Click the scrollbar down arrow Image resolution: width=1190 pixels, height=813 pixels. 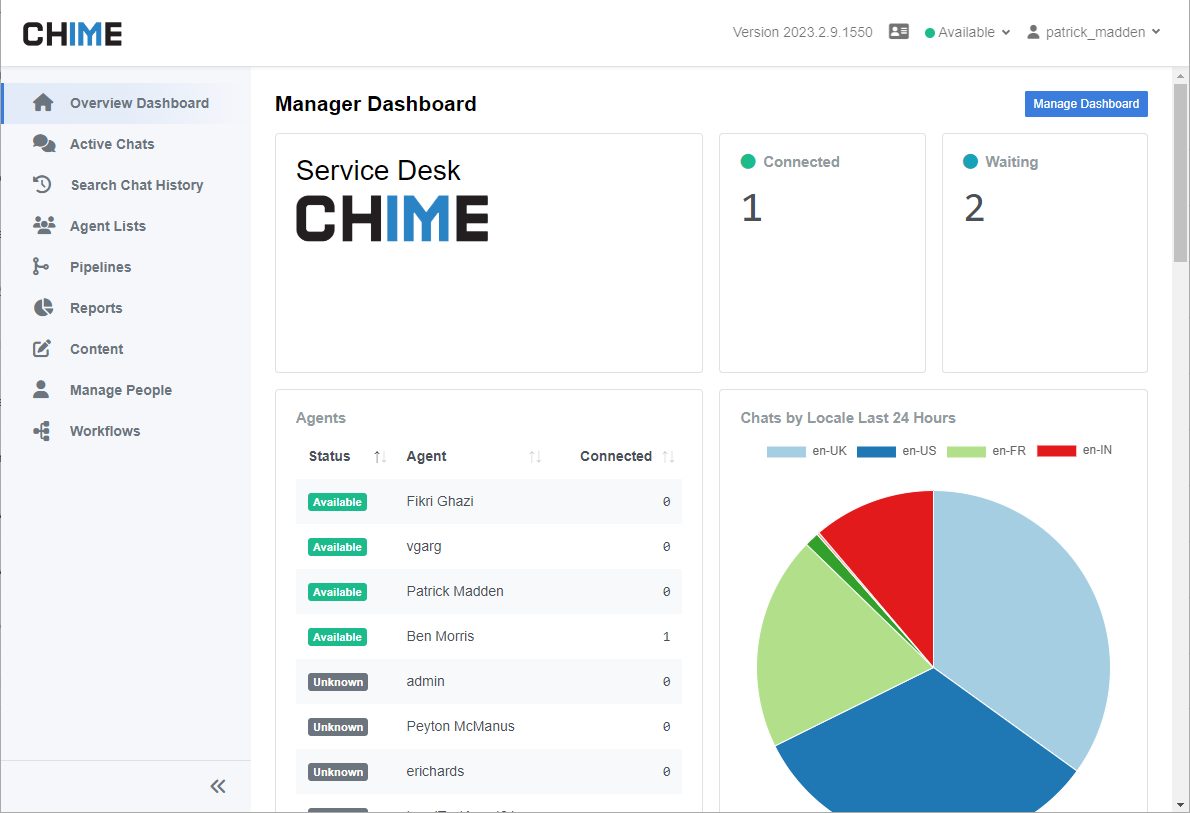coord(1180,805)
